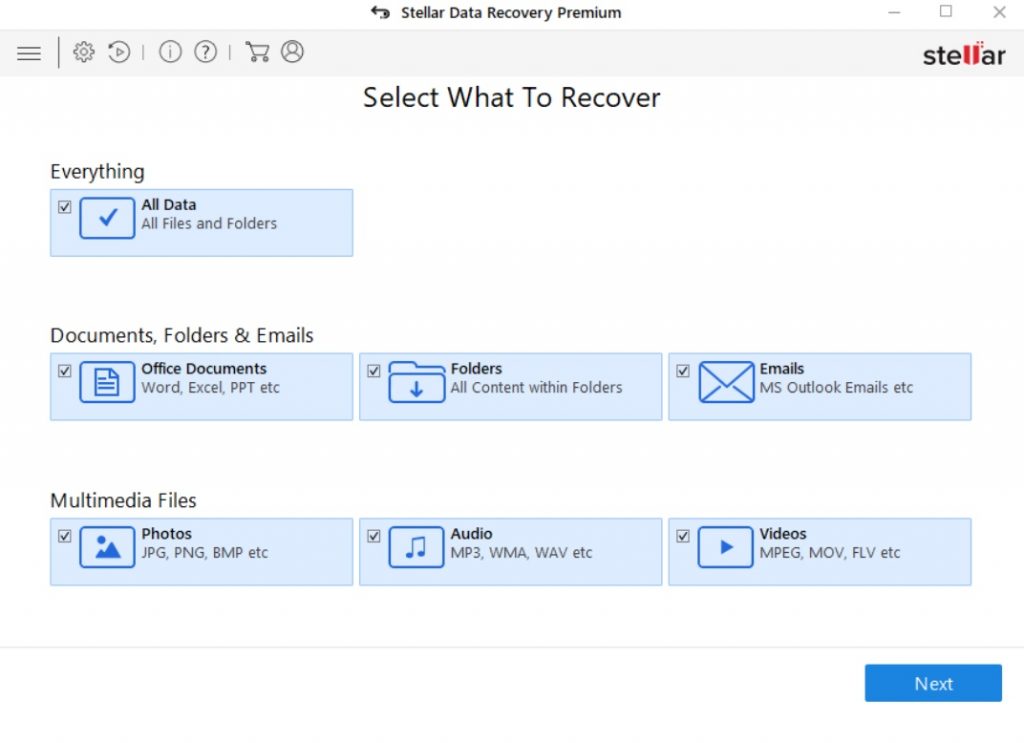Open the shopping cart icon
The width and height of the screenshot is (1024, 743).
click(x=257, y=53)
